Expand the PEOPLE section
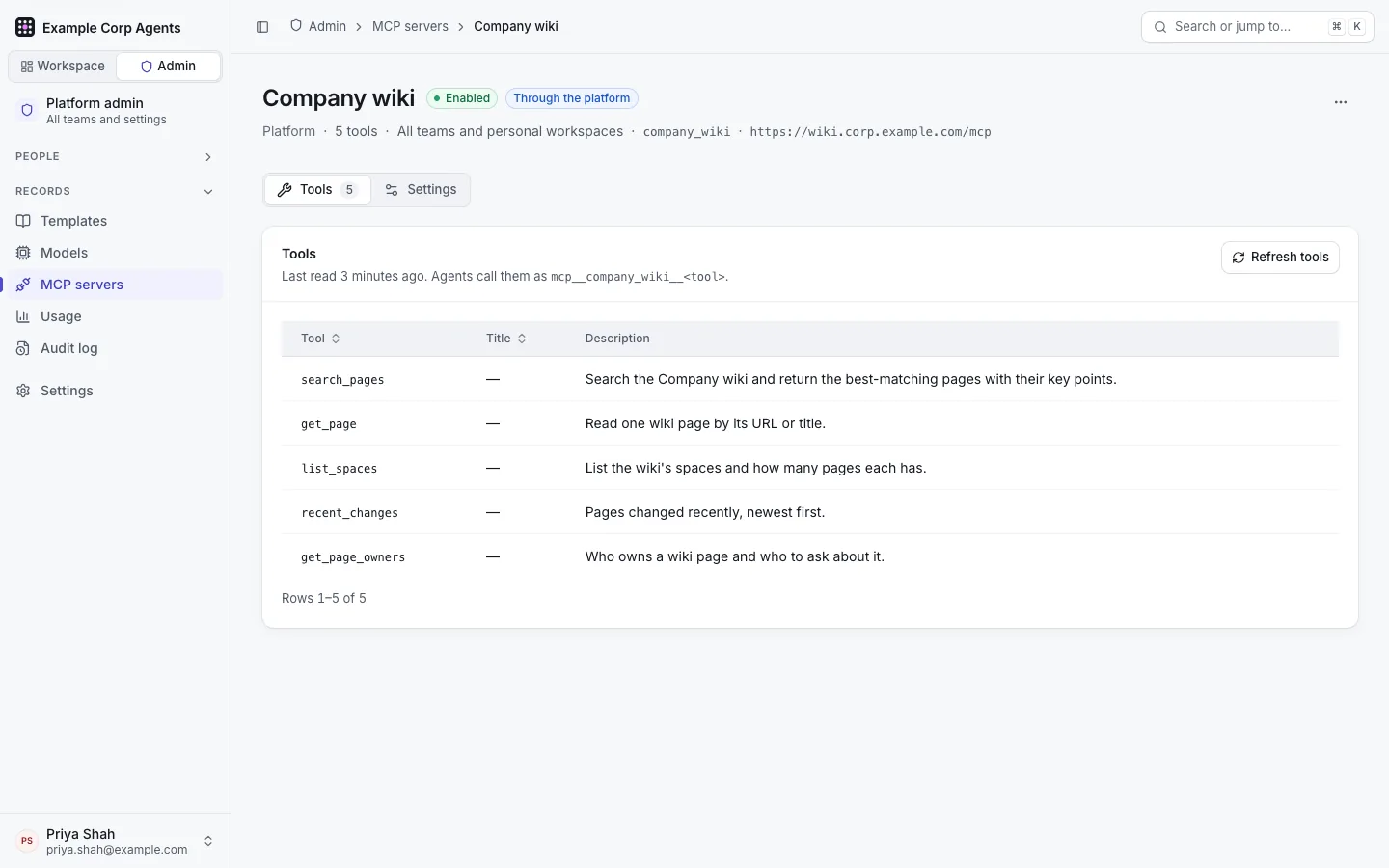 pyautogui.click(x=115, y=156)
